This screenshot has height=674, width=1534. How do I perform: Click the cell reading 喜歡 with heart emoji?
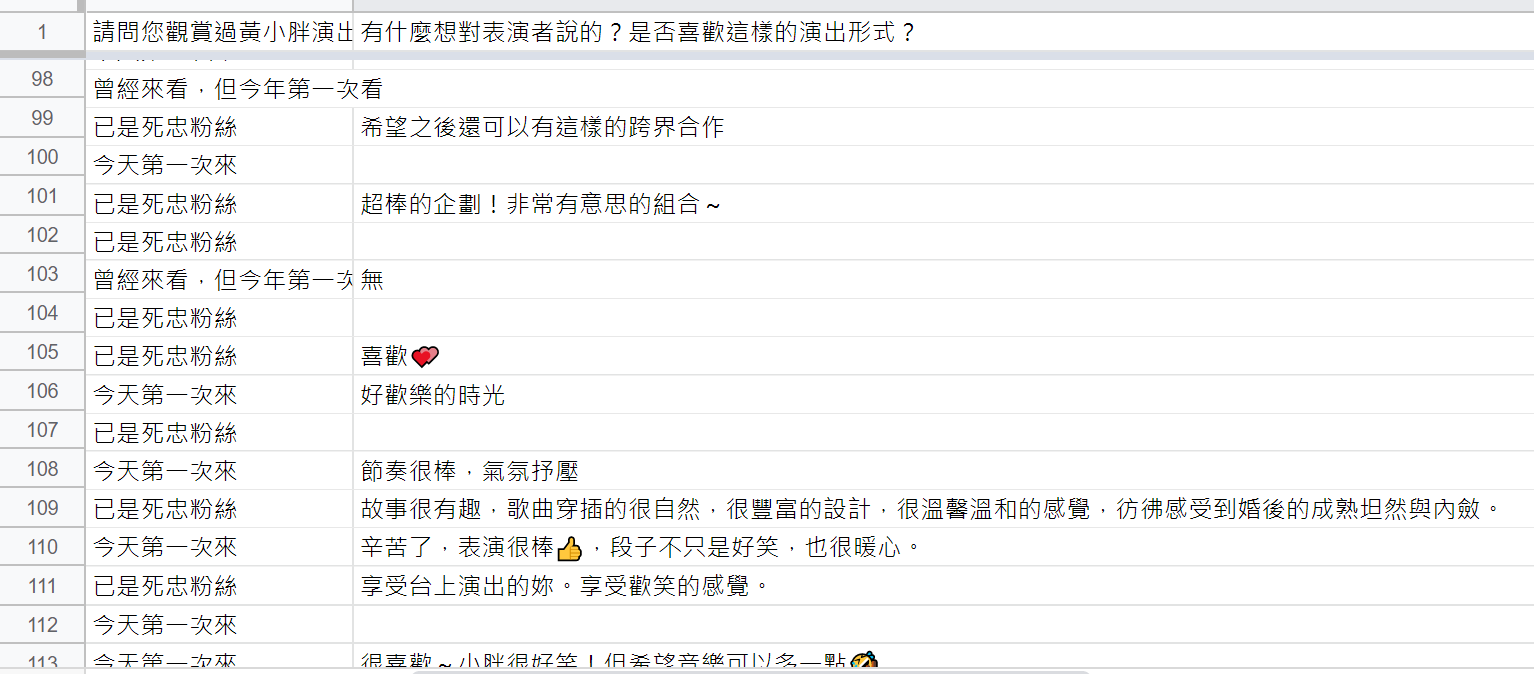tap(943, 356)
